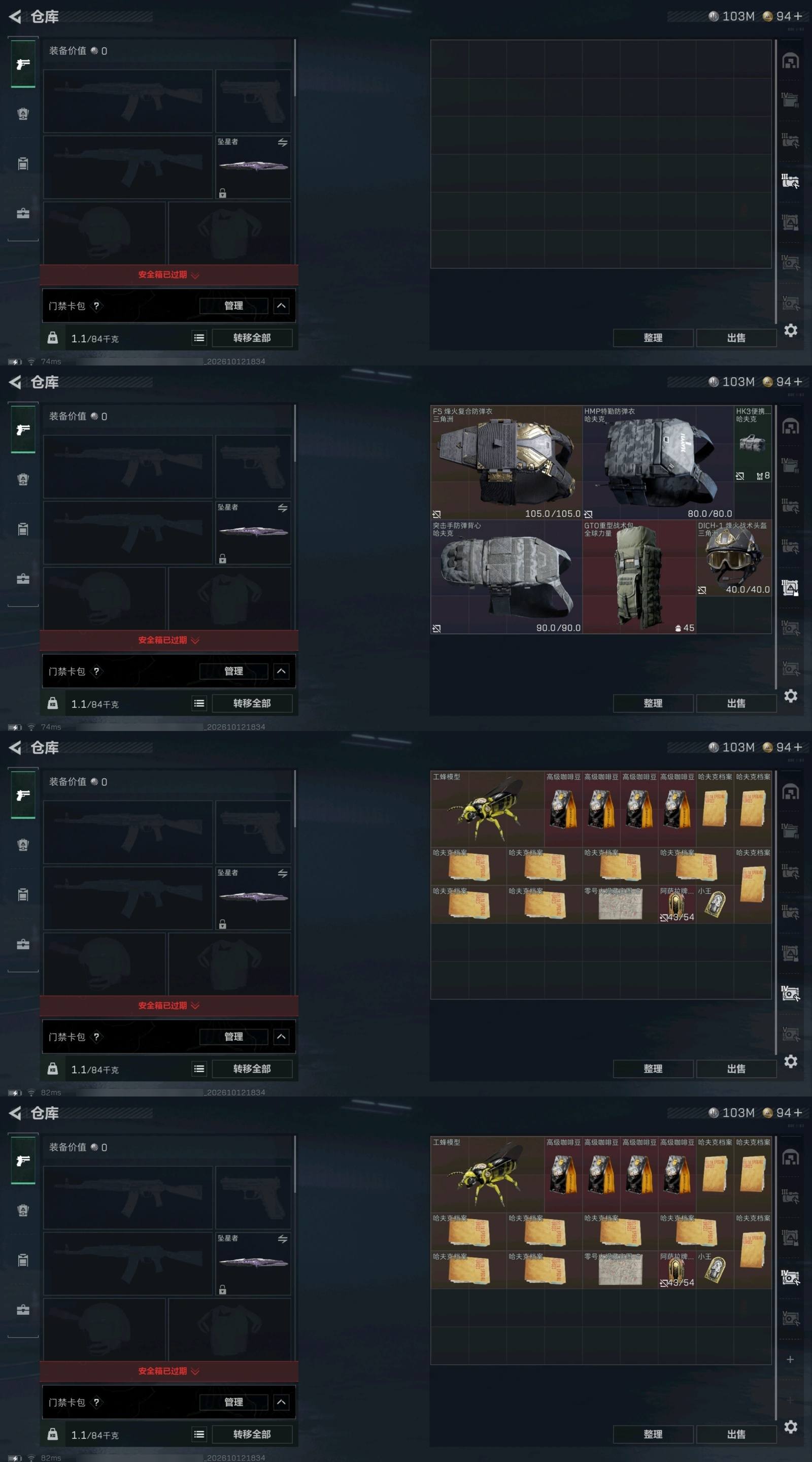Open settings gear in the armor-vest screenshot
The width and height of the screenshot is (812, 1462).
tap(791, 696)
